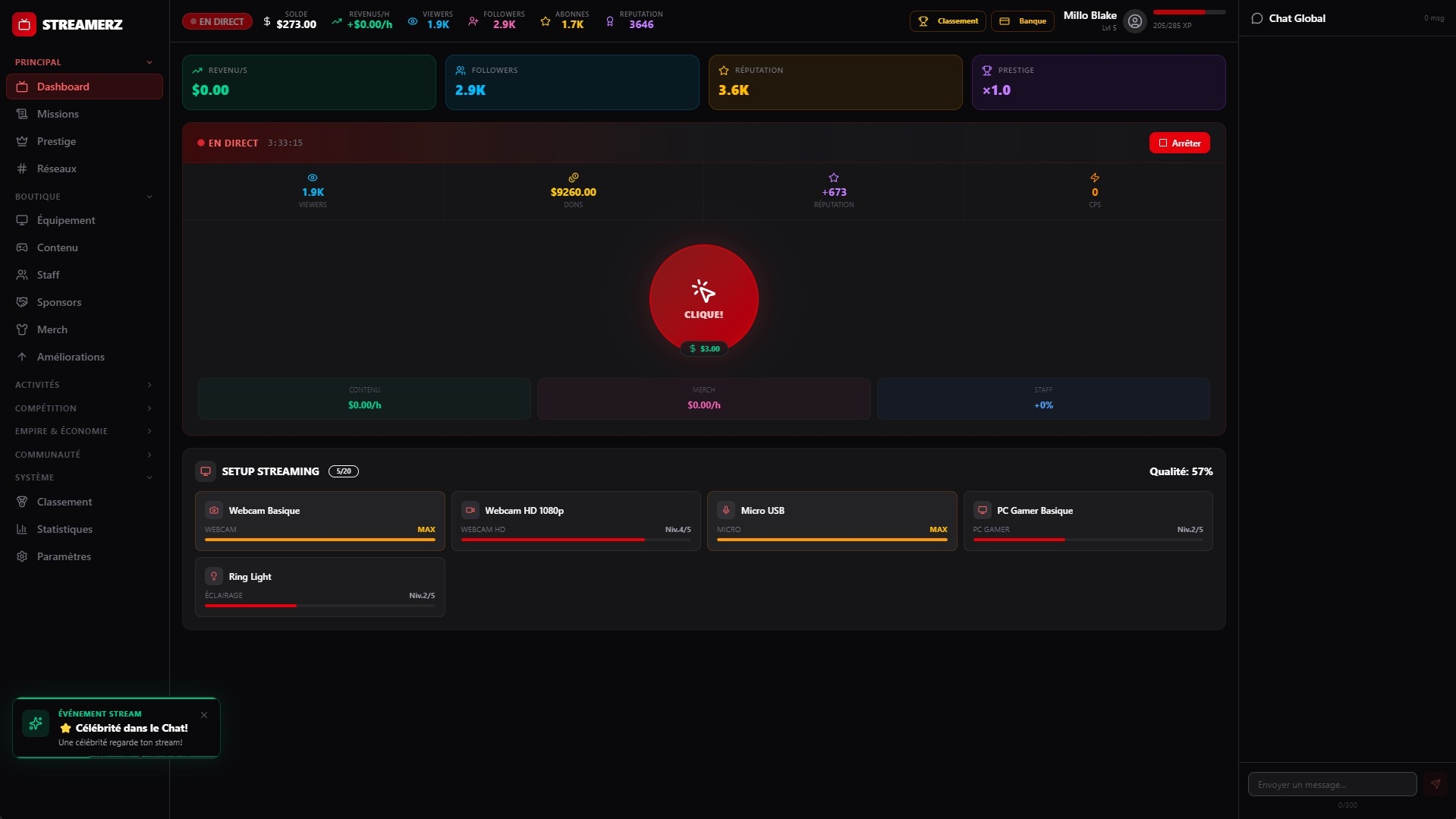Click the Ring Light bulb icon
Image resolution: width=1456 pixels, height=819 pixels.
coord(214,576)
